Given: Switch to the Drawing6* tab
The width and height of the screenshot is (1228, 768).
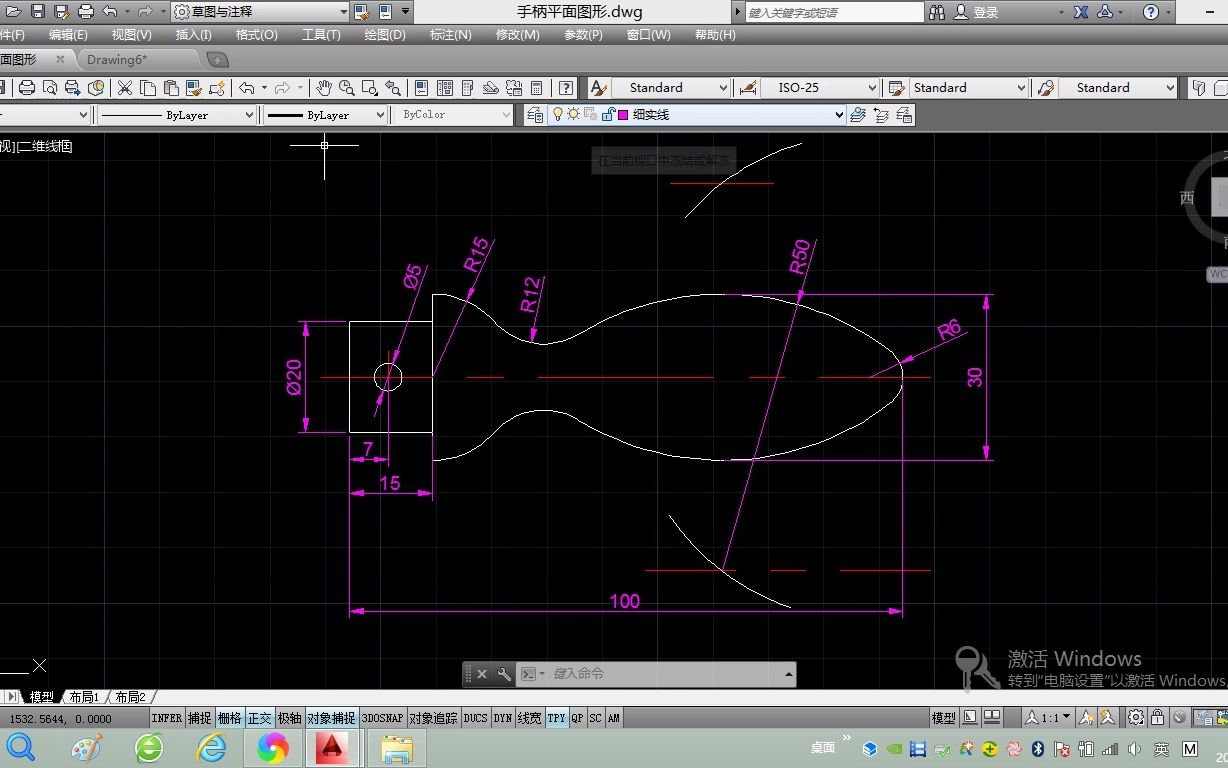Looking at the screenshot, I should [117, 60].
